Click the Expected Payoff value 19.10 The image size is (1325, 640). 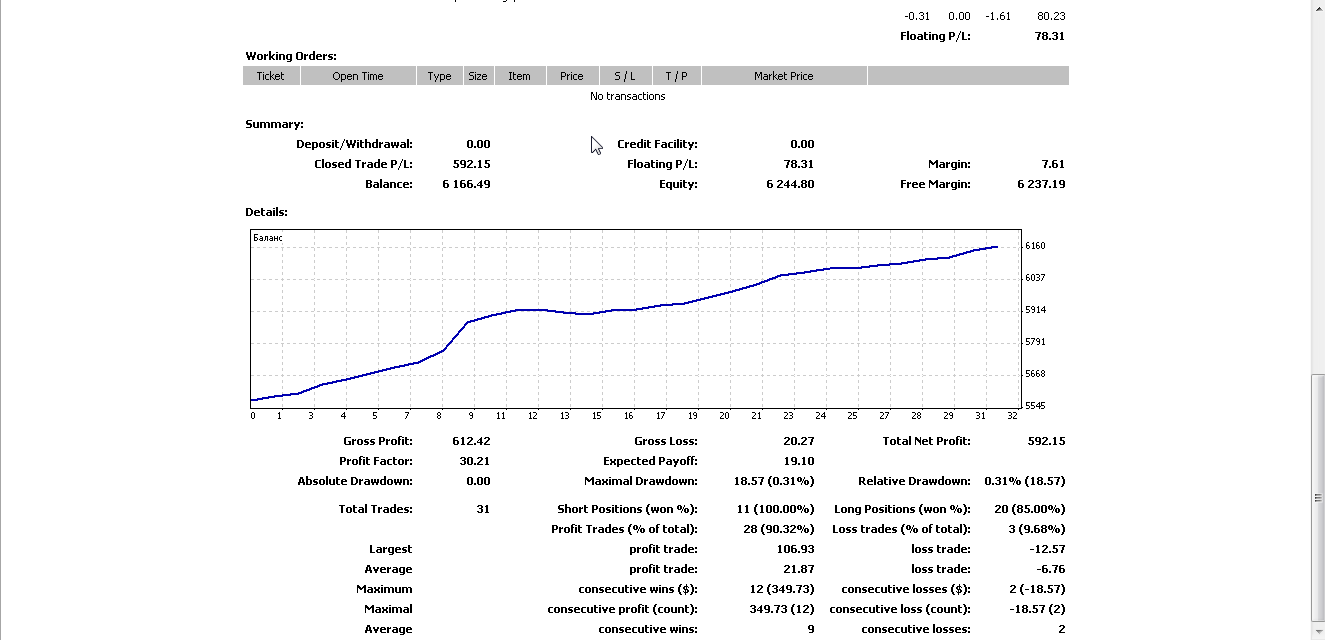(799, 461)
